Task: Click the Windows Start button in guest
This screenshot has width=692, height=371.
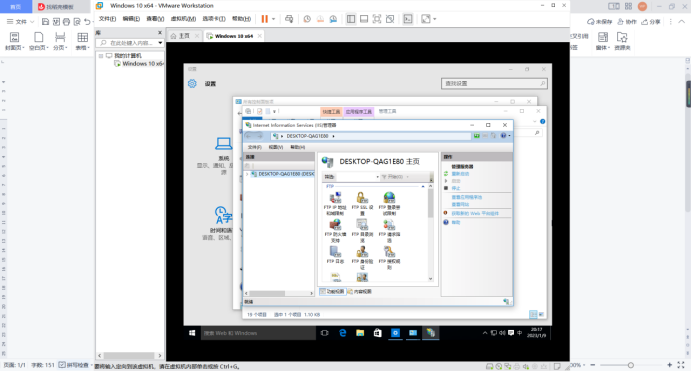Action: [192, 333]
